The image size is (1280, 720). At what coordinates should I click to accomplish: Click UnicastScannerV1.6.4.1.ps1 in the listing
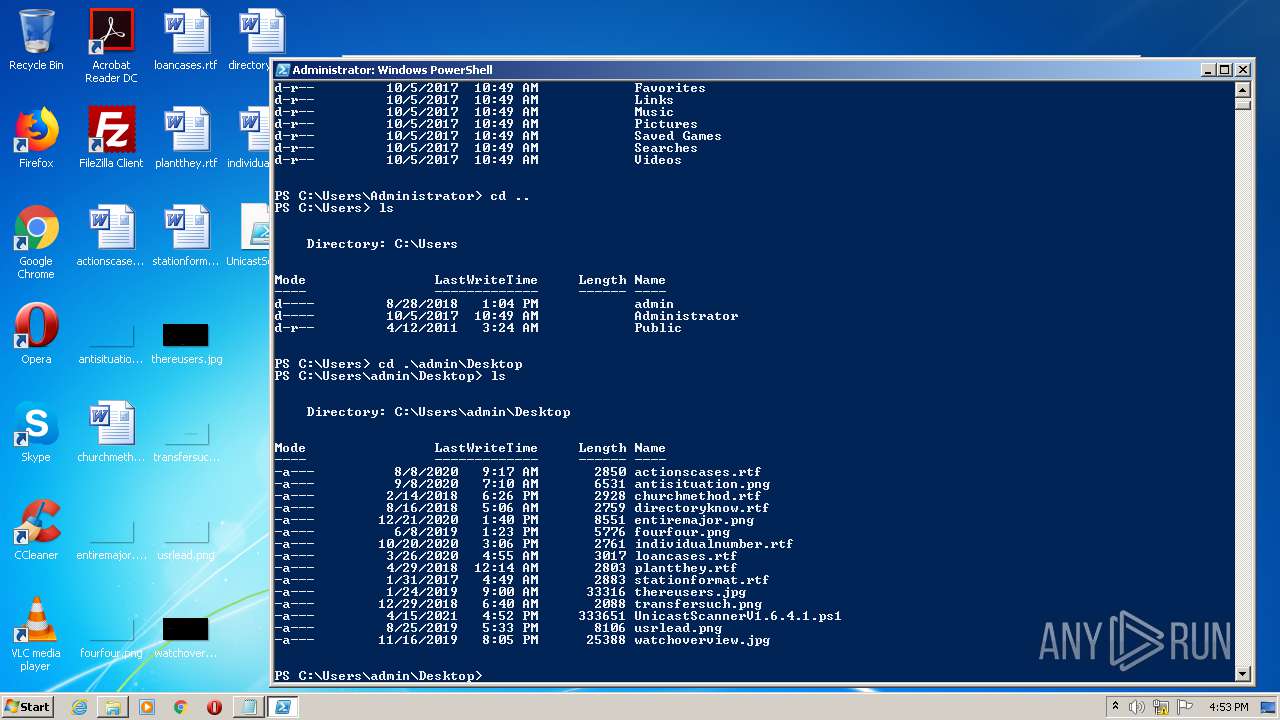point(738,616)
